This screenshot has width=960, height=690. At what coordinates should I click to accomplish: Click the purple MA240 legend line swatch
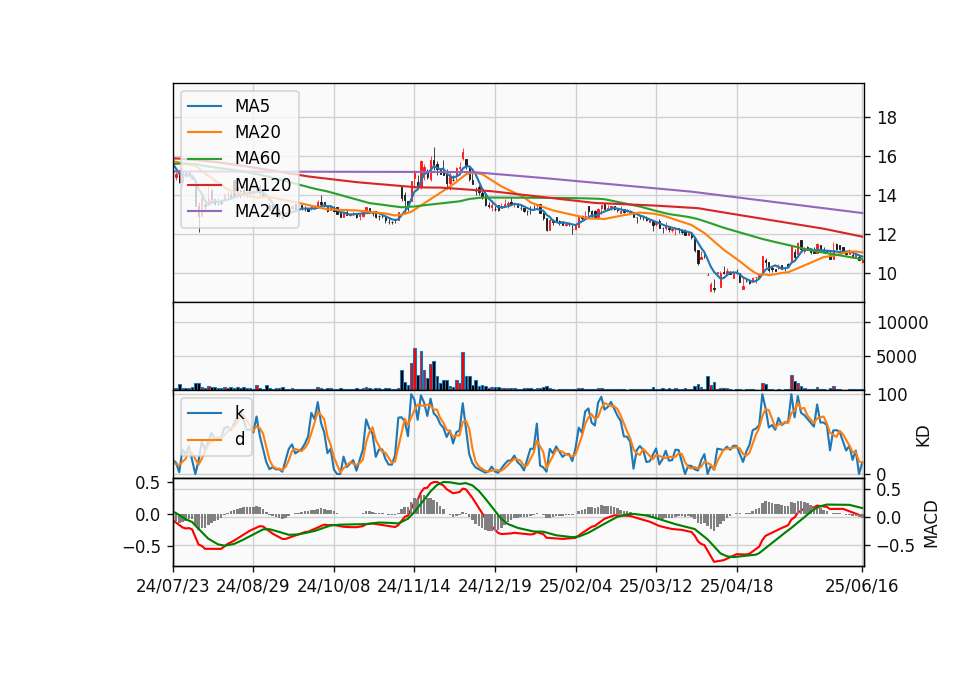point(204,211)
